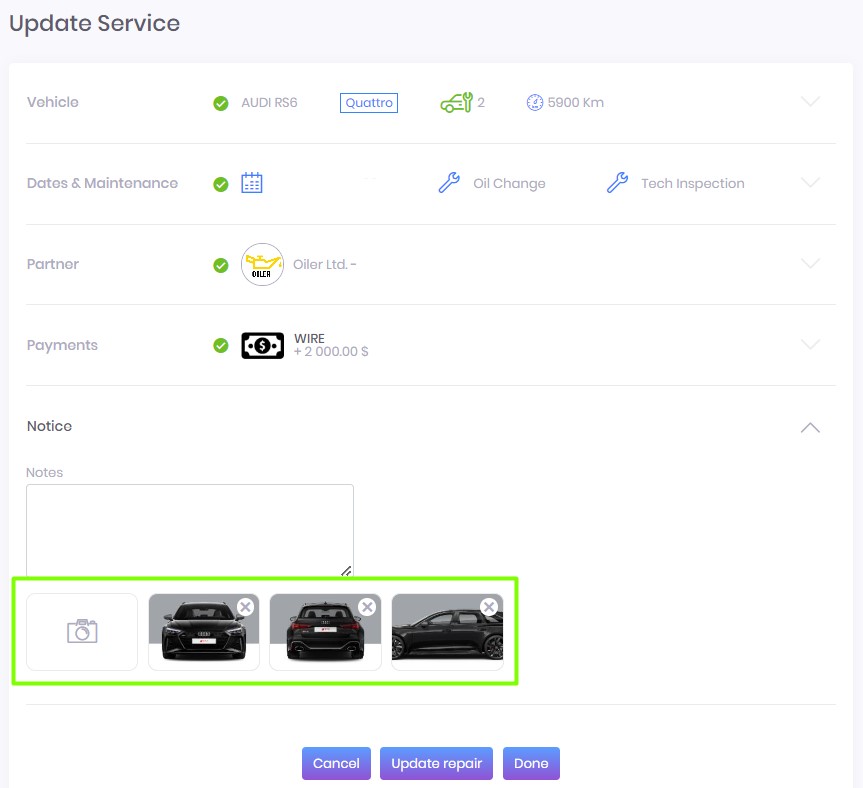Click the green checkmark in Vehicle row
The width and height of the screenshot is (863, 788).
pos(221,103)
